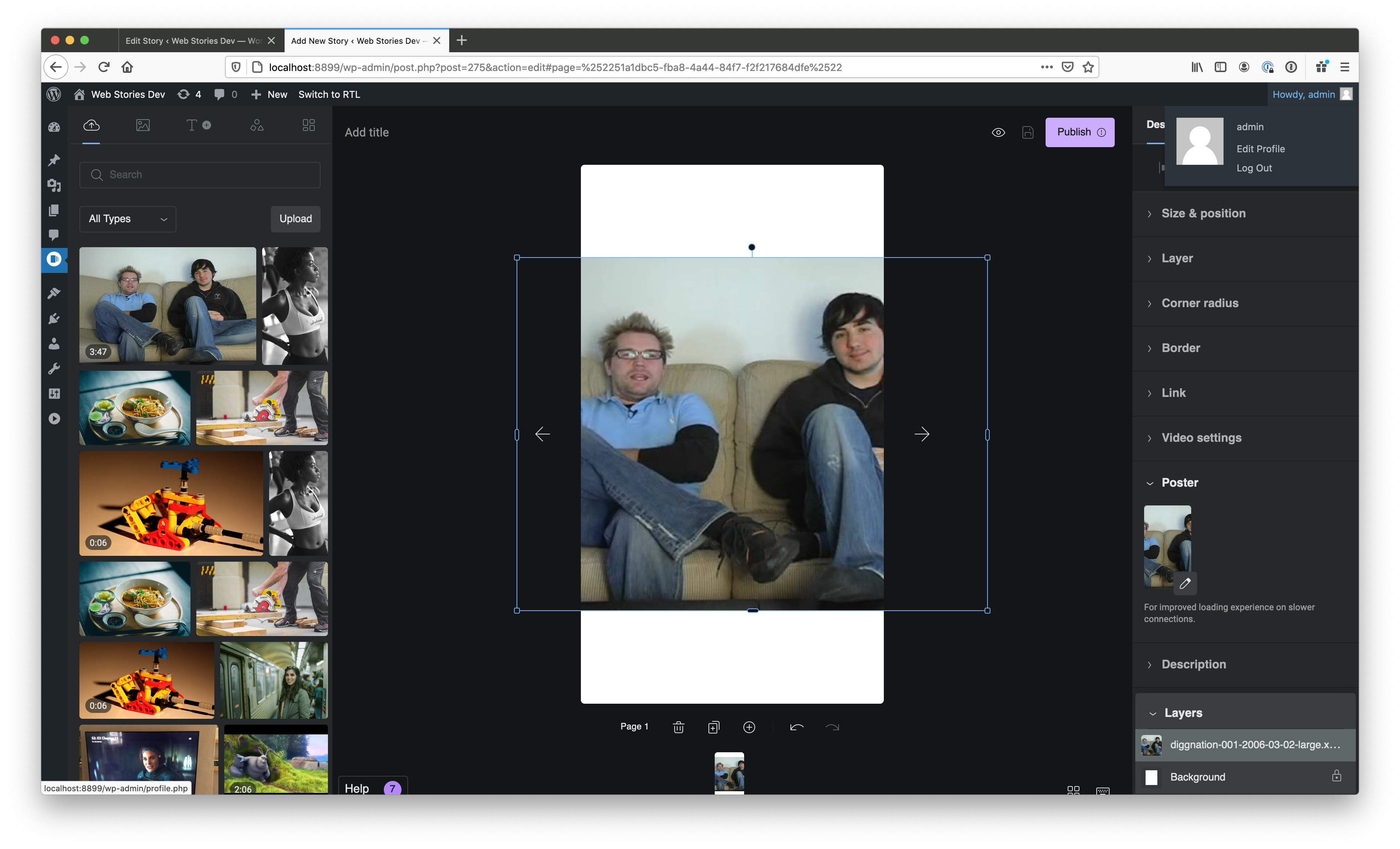Click the undo arrow

[x=797, y=727]
